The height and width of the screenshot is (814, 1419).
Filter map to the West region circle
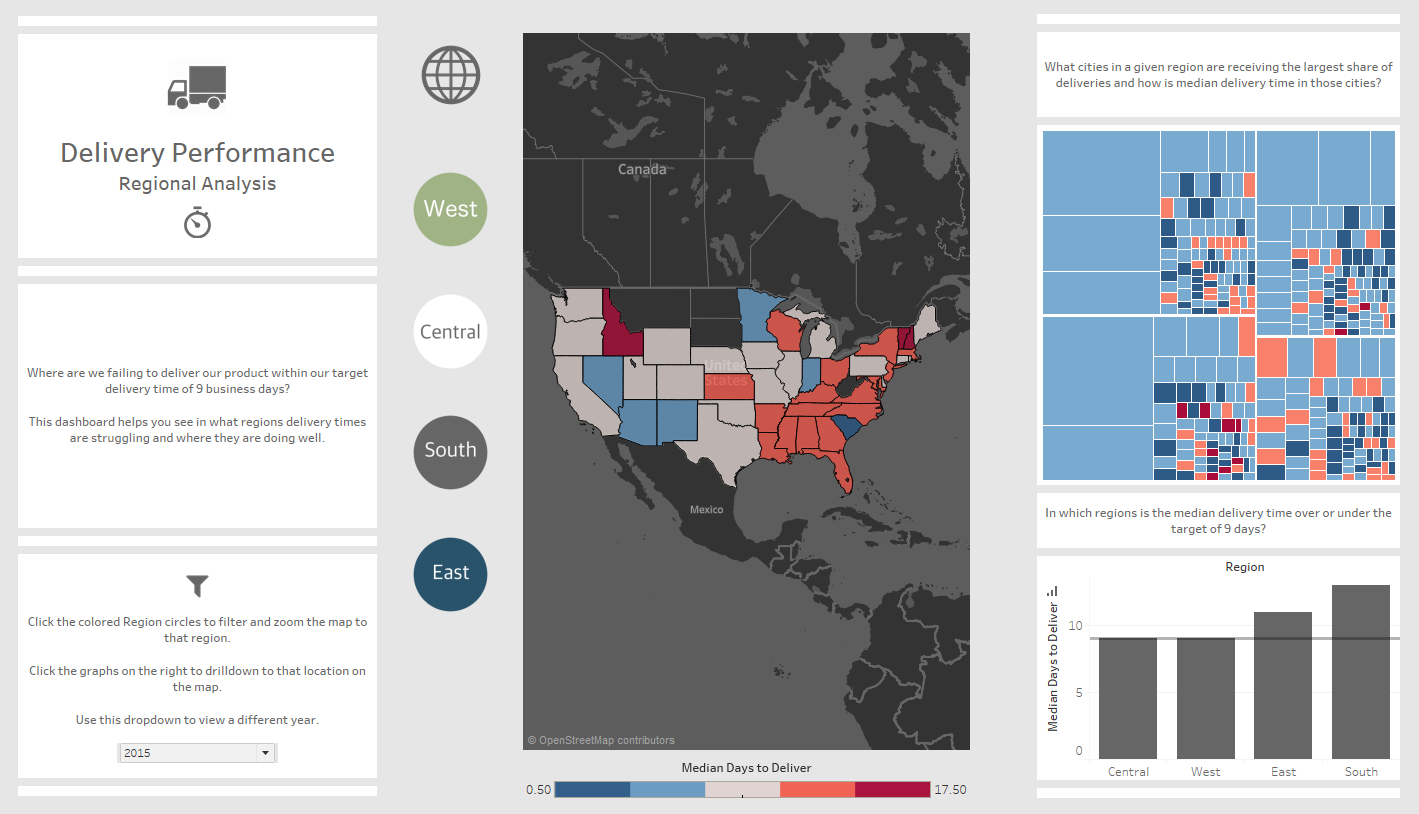pos(451,209)
